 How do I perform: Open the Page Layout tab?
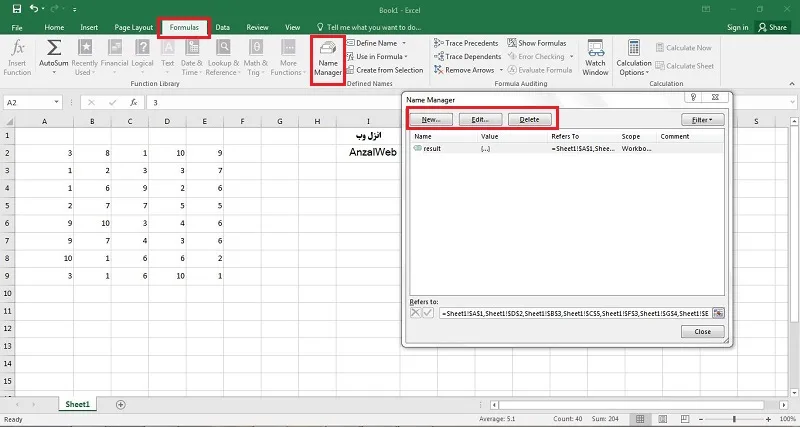click(x=134, y=27)
